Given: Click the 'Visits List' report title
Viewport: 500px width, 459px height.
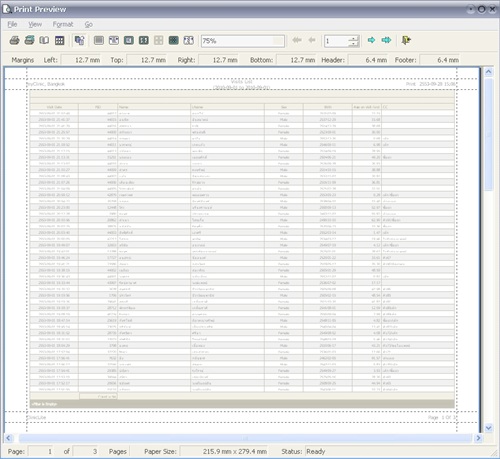Looking at the screenshot, I should coord(242,81).
